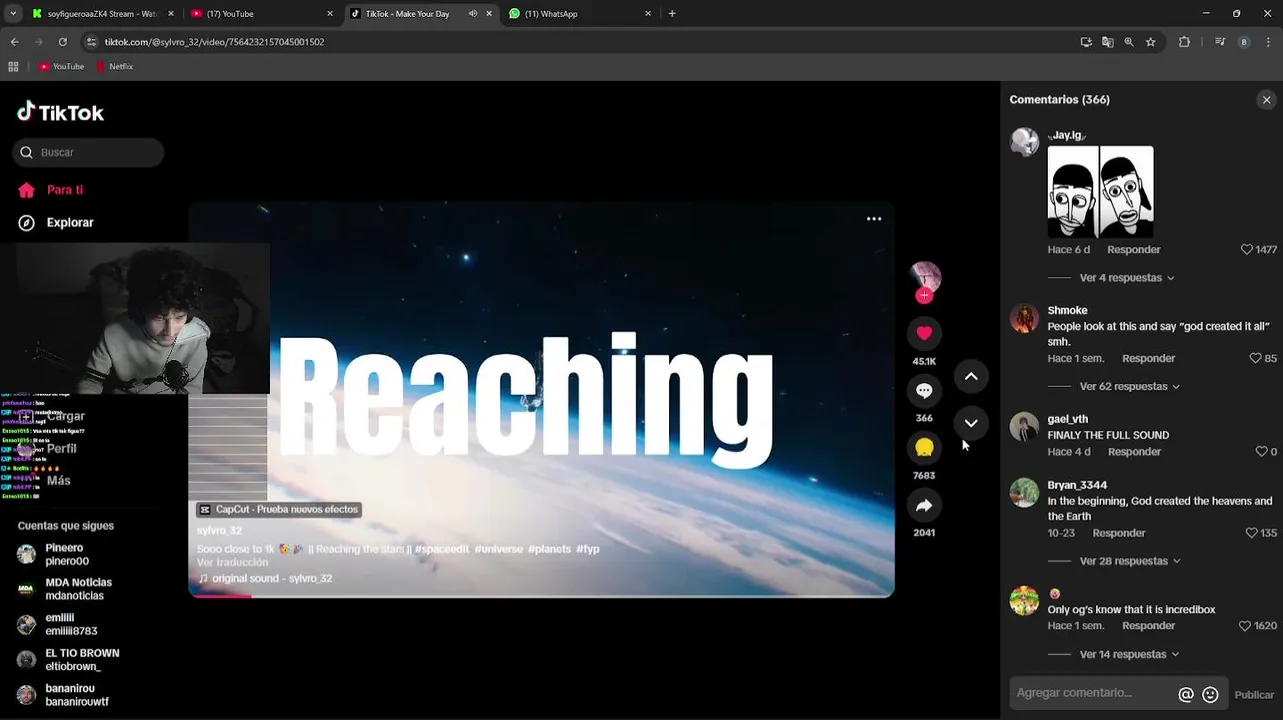Click Ver traducción link
The image size is (1283, 720).
point(233,563)
